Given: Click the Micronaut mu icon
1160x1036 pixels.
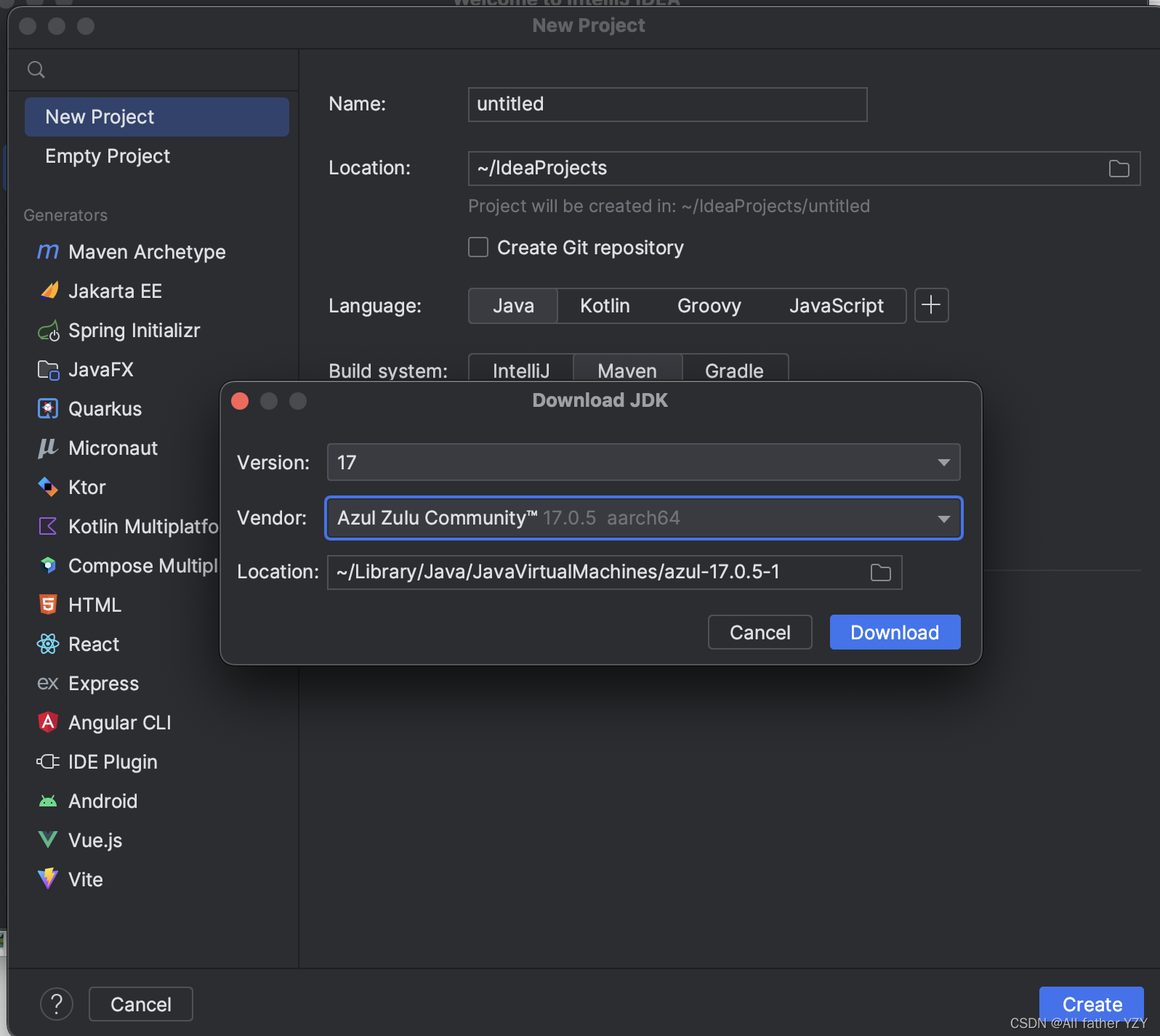Looking at the screenshot, I should (x=48, y=448).
